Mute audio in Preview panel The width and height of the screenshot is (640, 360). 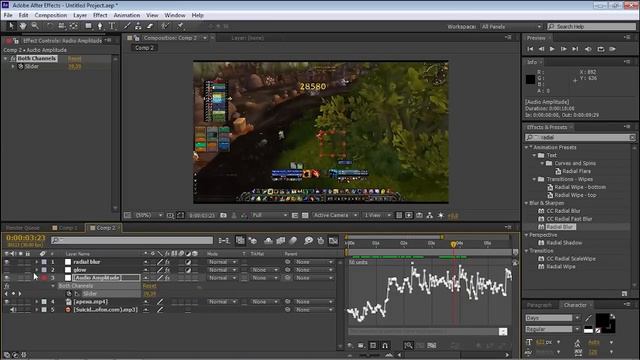pyautogui.click(x=588, y=49)
